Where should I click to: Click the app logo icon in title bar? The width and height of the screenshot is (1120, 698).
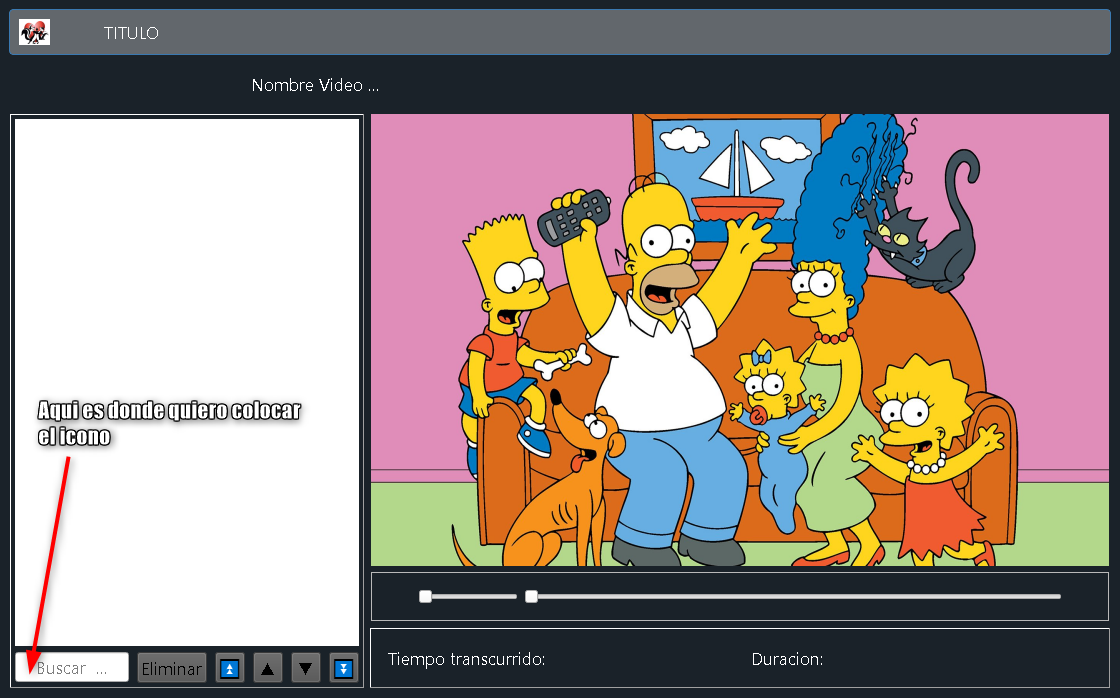(34, 32)
